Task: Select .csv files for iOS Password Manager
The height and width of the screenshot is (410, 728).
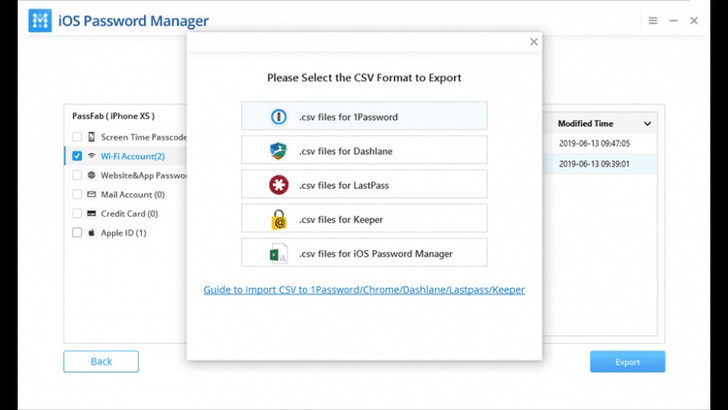Action: pyautogui.click(x=364, y=253)
